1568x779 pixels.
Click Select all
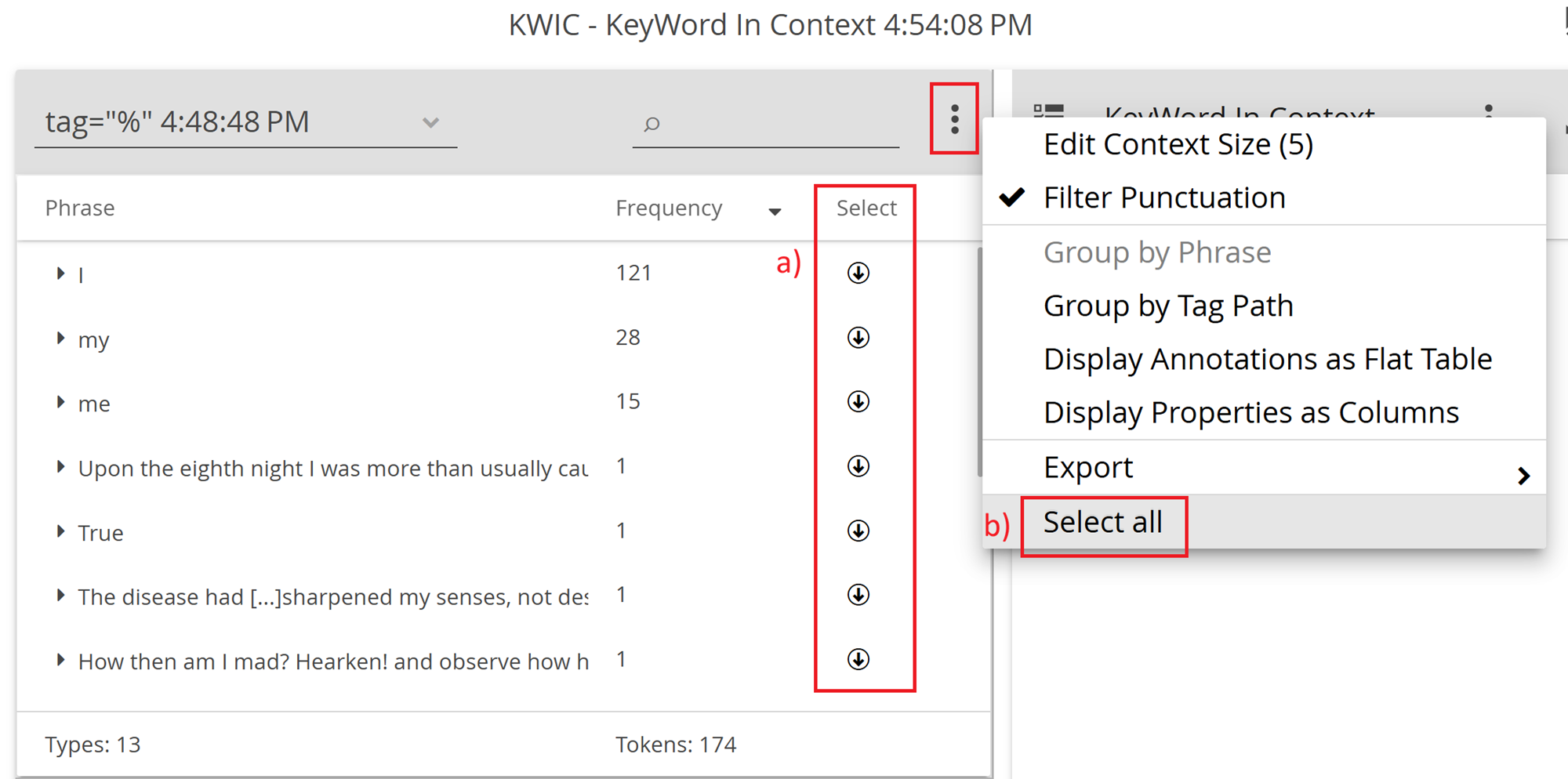pos(1102,522)
